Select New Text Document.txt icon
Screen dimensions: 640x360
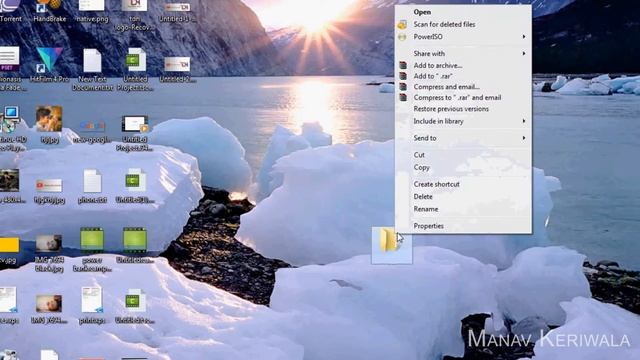tap(92, 69)
